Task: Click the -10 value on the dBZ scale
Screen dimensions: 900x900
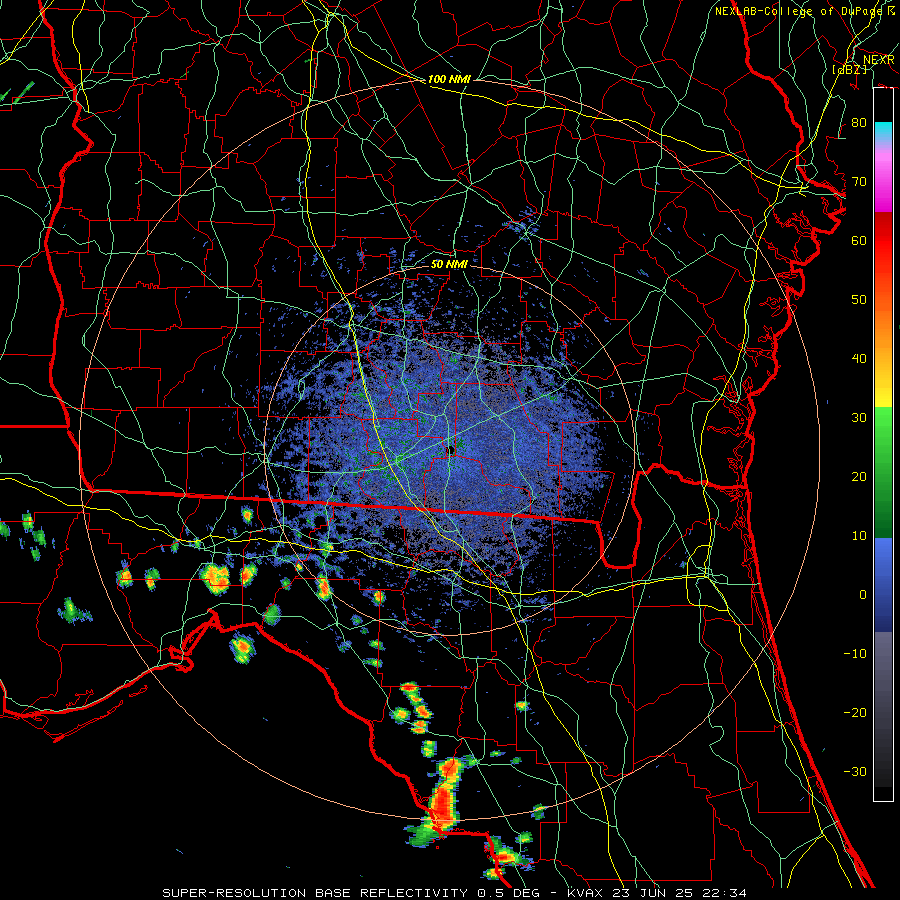Action: pos(855,654)
